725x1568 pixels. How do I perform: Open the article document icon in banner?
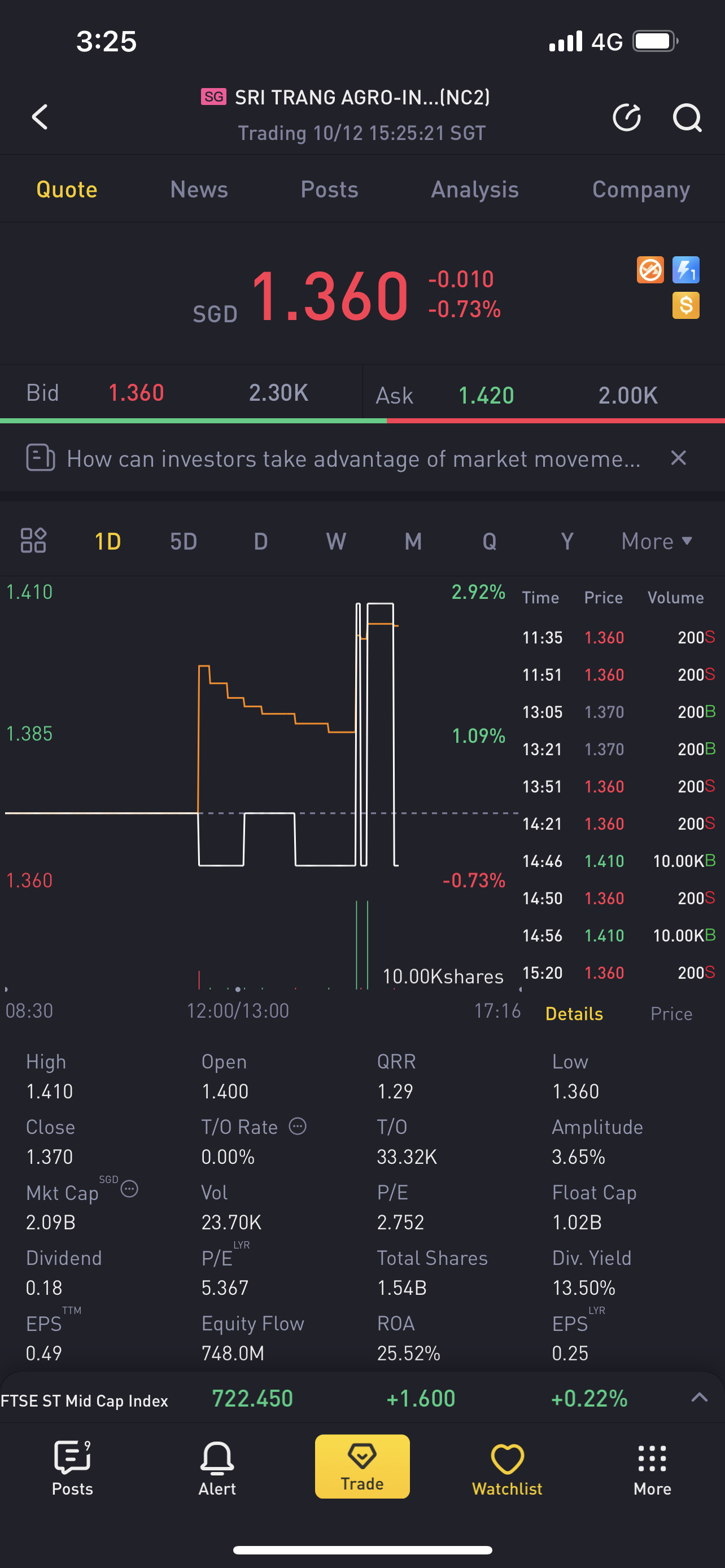(40, 458)
